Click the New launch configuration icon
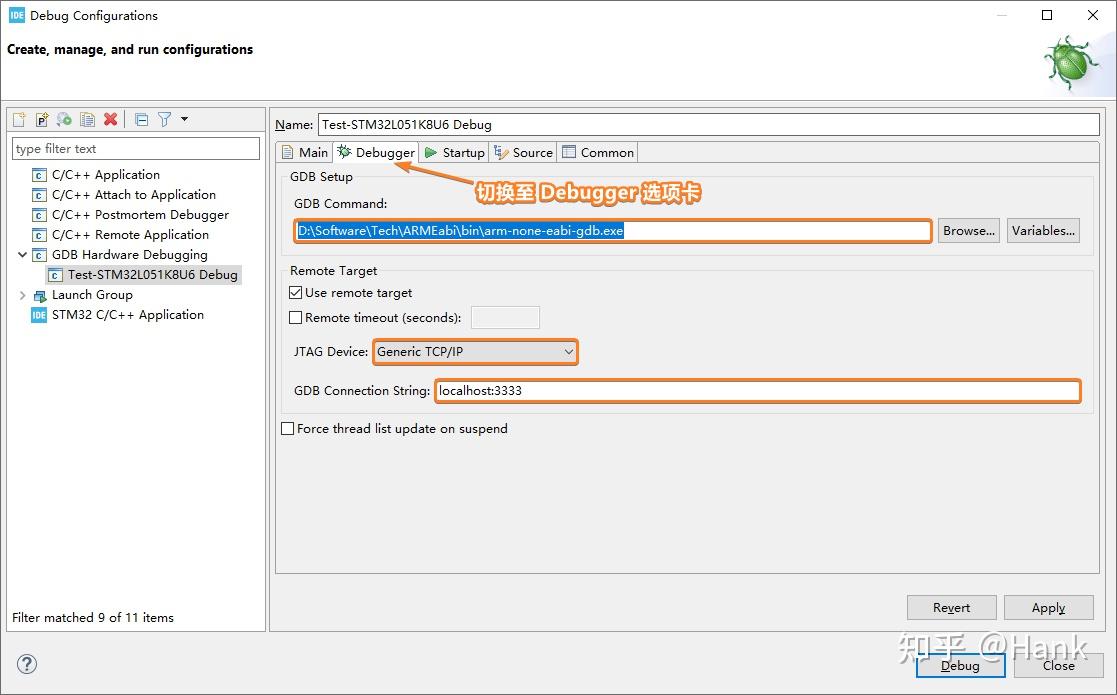The height and width of the screenshot is (695, 1117). [x=19, y=120]
